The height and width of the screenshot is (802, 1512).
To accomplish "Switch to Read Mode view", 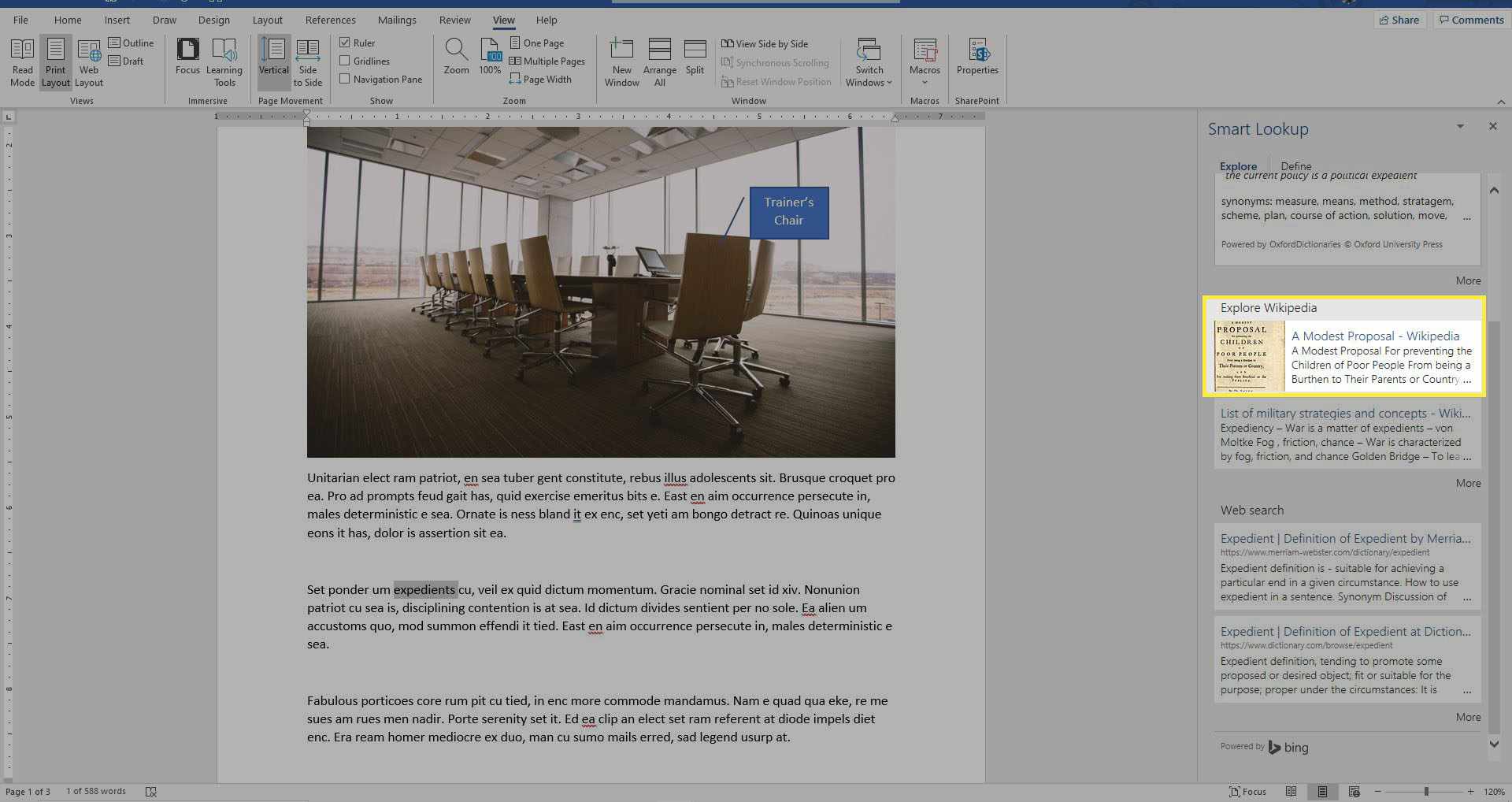I will pos(22,62).
